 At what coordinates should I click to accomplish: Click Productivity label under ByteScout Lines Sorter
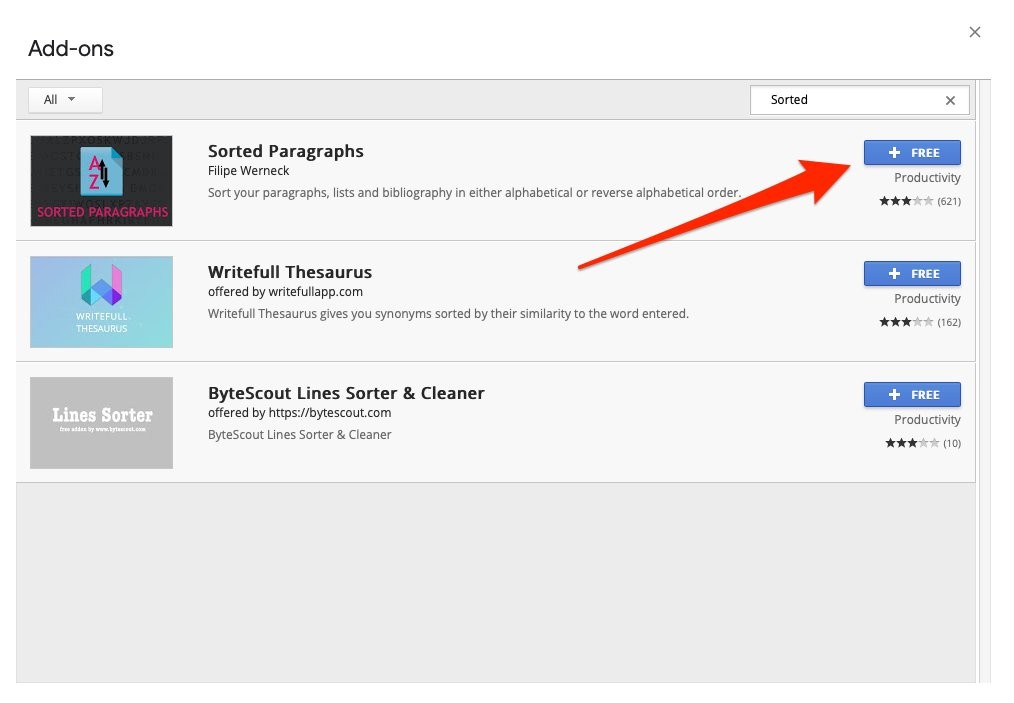click(927, 420)
